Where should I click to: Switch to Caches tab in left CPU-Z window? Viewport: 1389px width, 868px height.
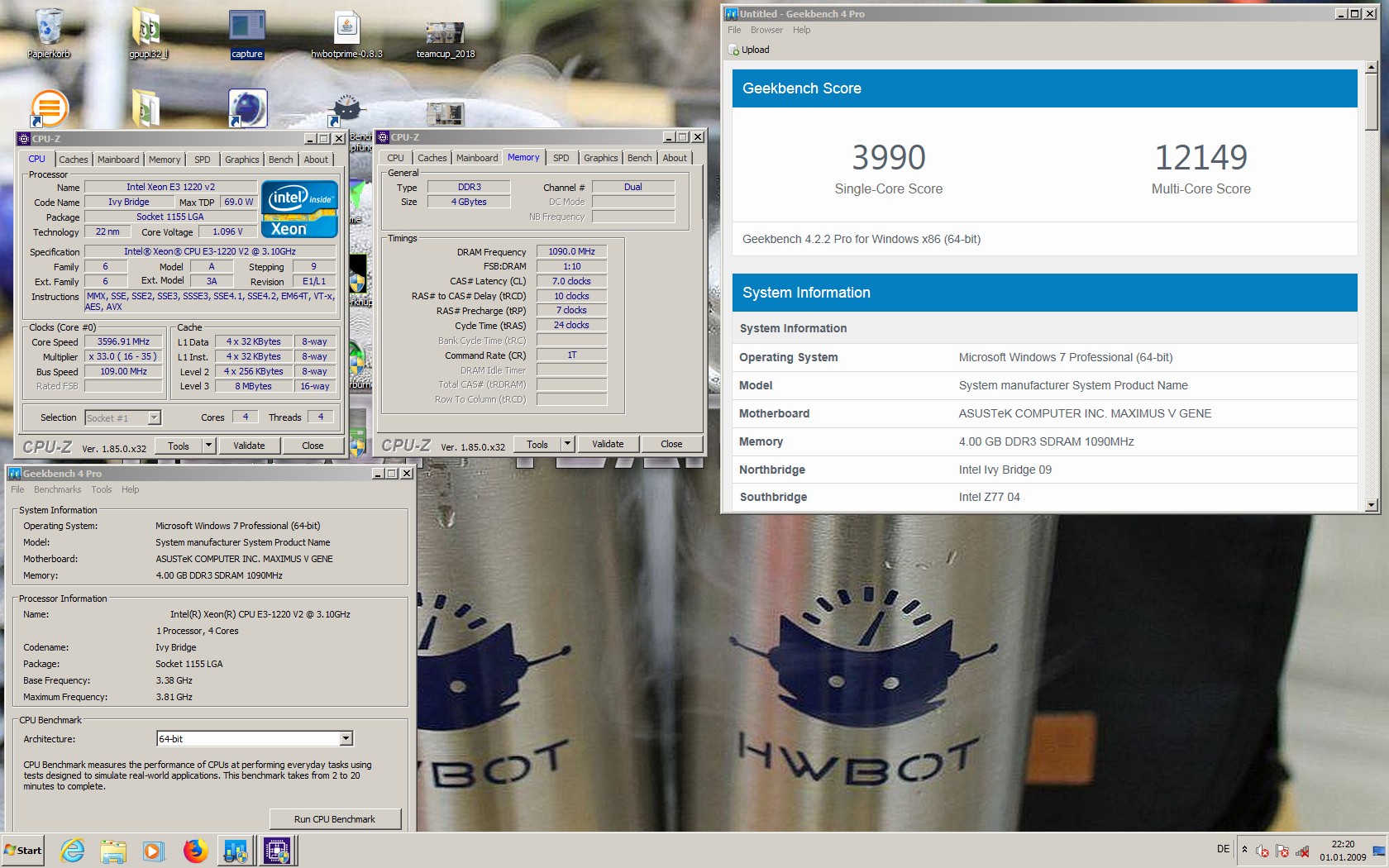tap(73, 160)
